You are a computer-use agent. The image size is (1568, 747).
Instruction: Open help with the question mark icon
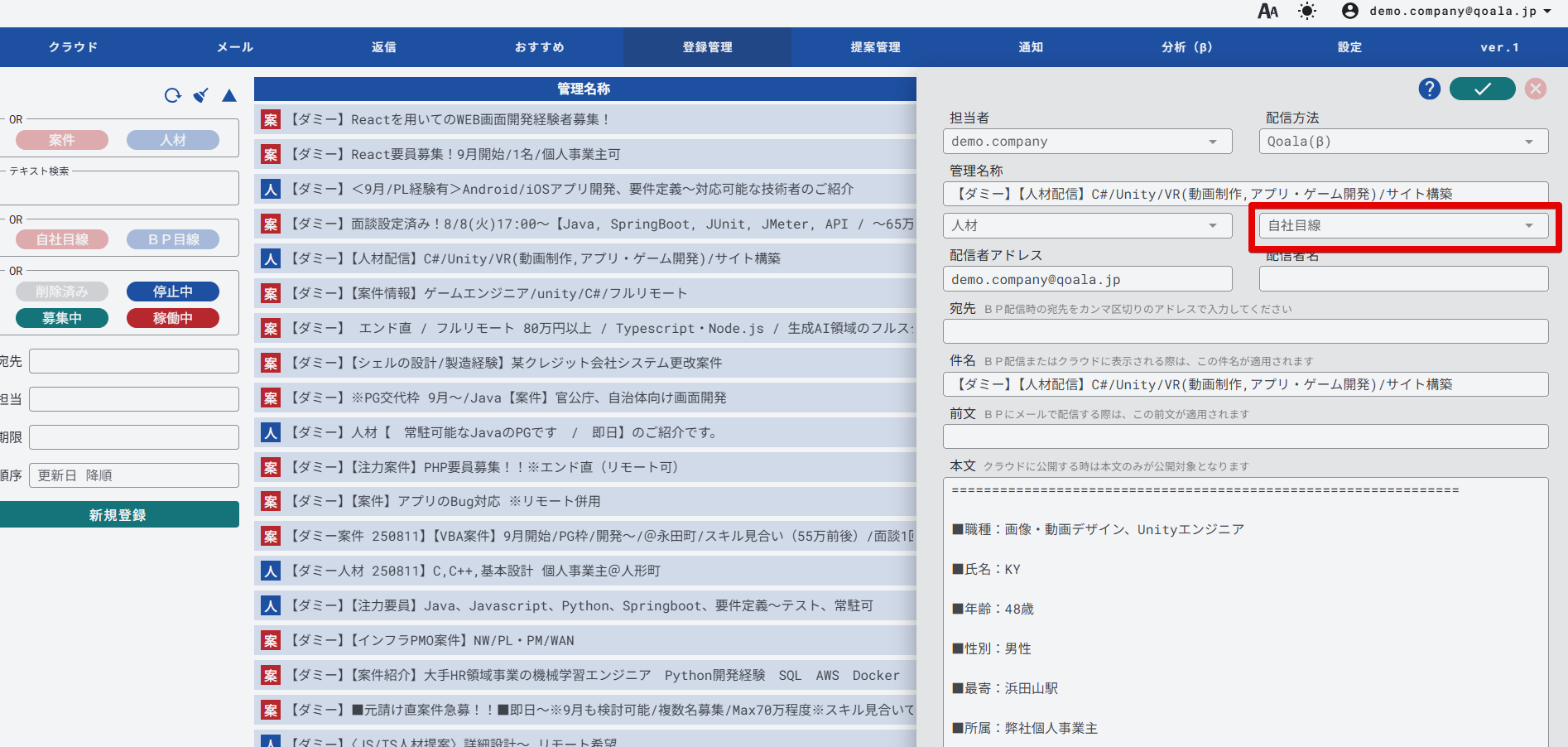1429,89
